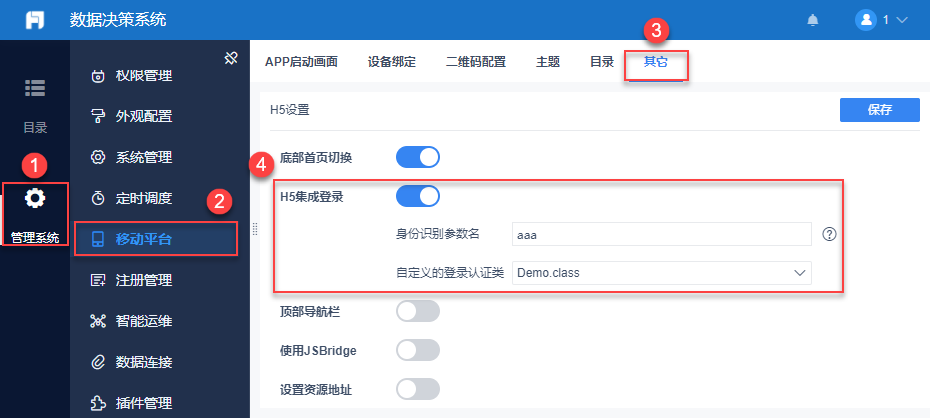Enable the 设置资源地址 switch
This screenshot has width=930, height=418.
[418, 389]
